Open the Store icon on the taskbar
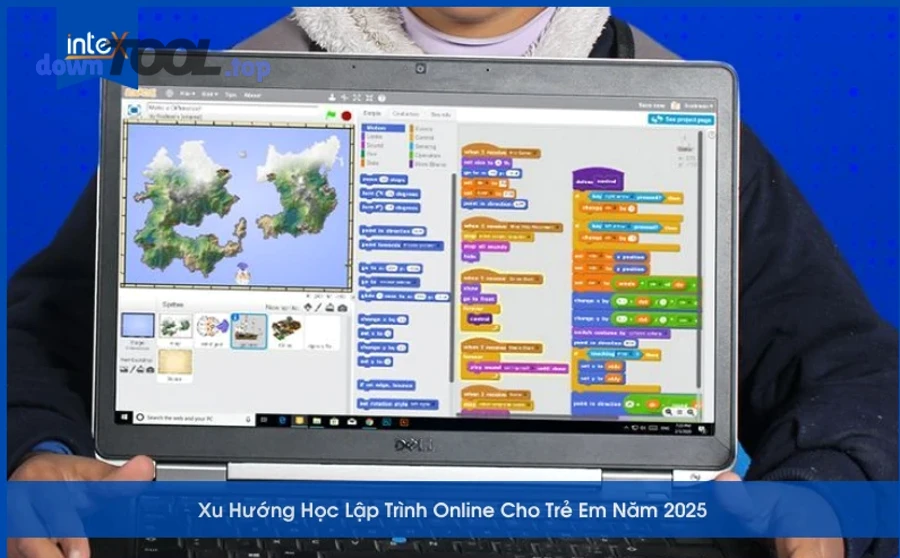Viewport: 900px width, 558px height. pos(334,421)
